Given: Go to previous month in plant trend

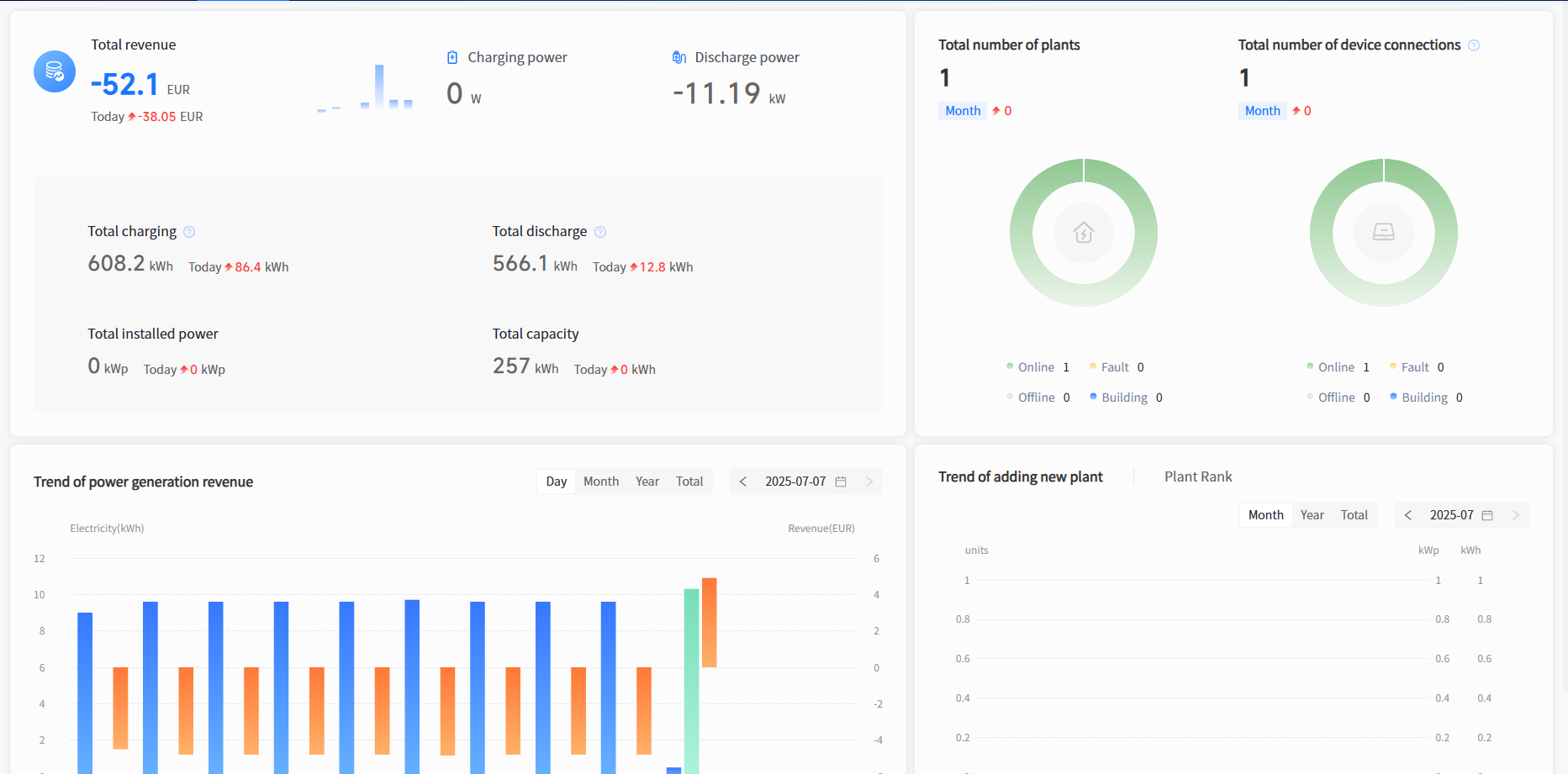Looking at the screenshot, I should click(1408, 515).
